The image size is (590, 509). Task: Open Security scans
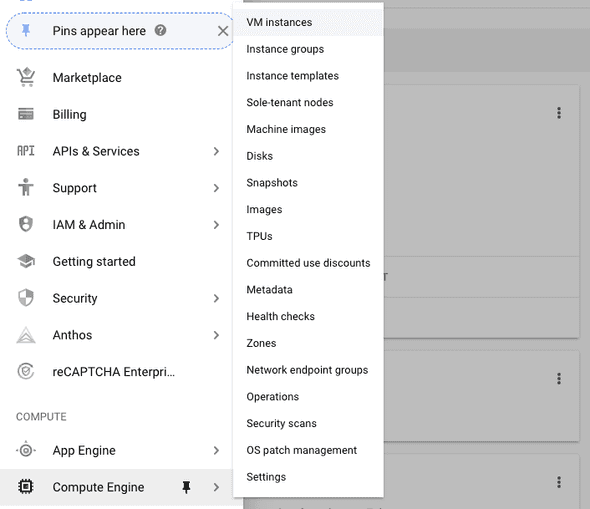(x=308, y=423)
